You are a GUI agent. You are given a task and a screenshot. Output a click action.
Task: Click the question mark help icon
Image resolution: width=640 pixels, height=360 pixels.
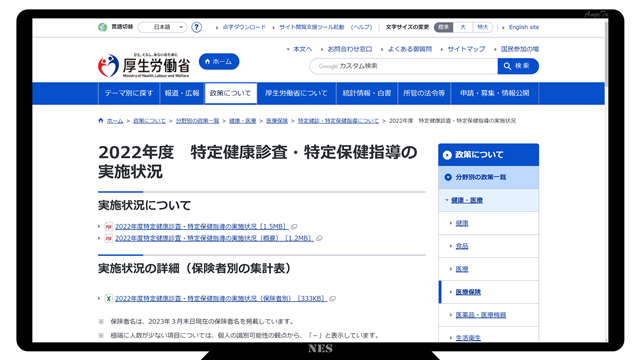[197, 27]
